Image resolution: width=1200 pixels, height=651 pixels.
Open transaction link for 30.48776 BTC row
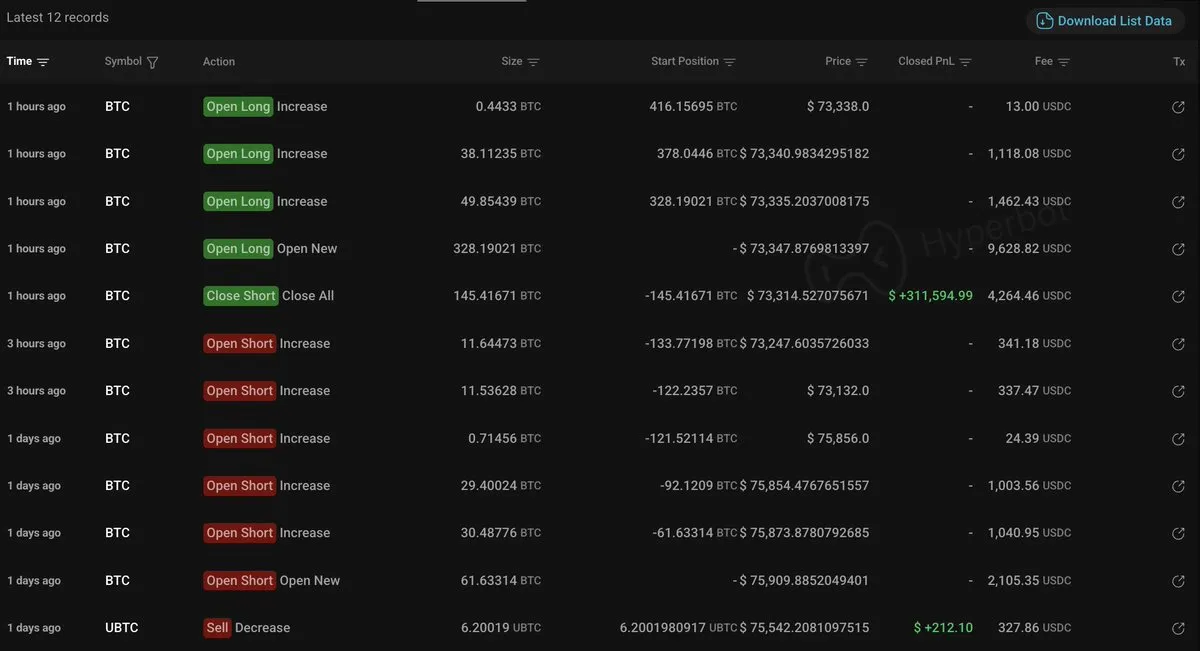[1178, 533]
